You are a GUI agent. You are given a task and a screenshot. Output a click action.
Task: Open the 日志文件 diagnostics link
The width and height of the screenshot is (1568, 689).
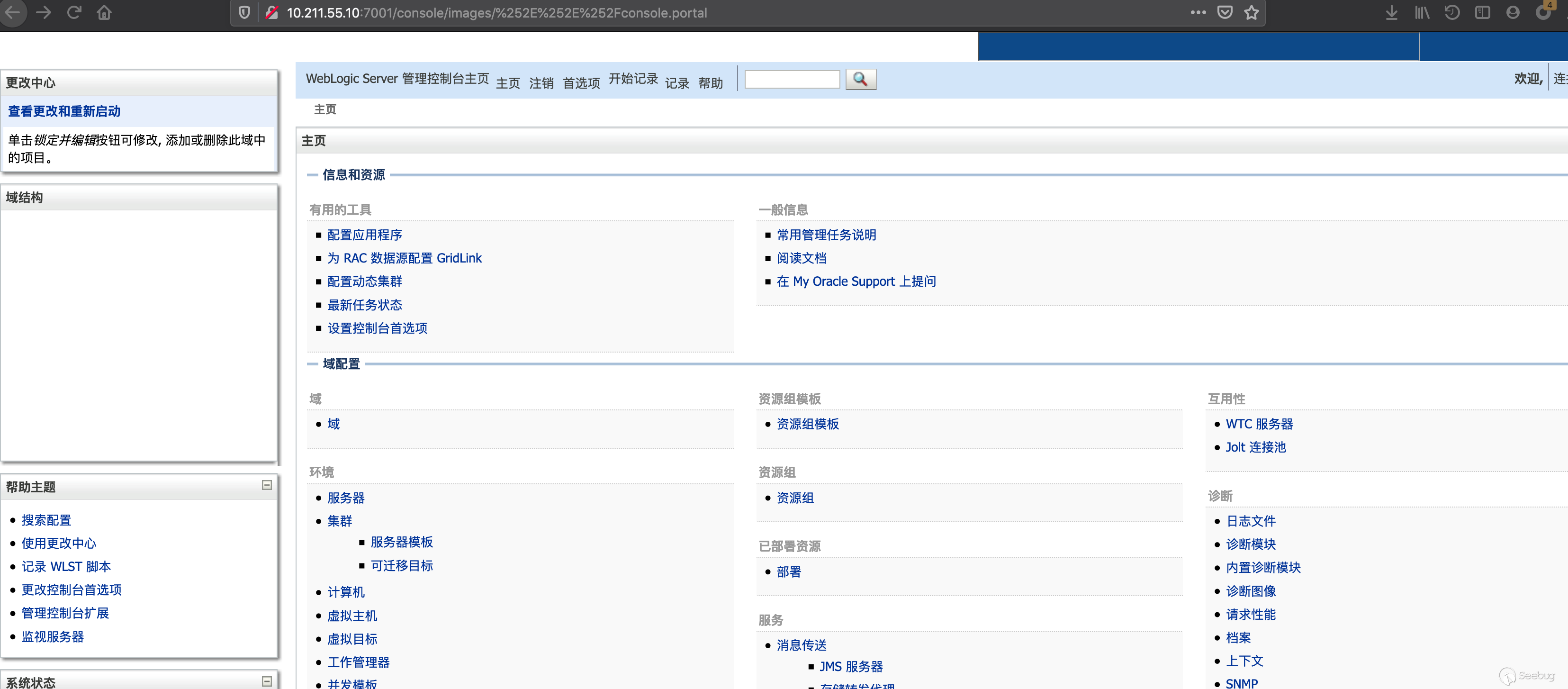click(x=1250, y=521)
